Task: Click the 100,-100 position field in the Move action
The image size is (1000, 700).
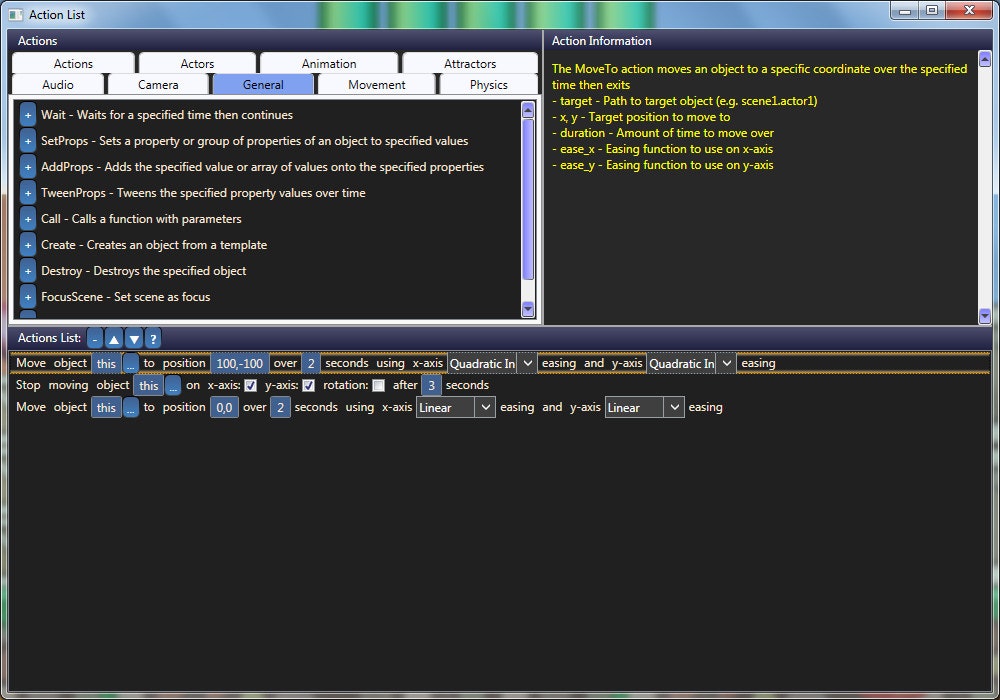Action: coord(238,363)
